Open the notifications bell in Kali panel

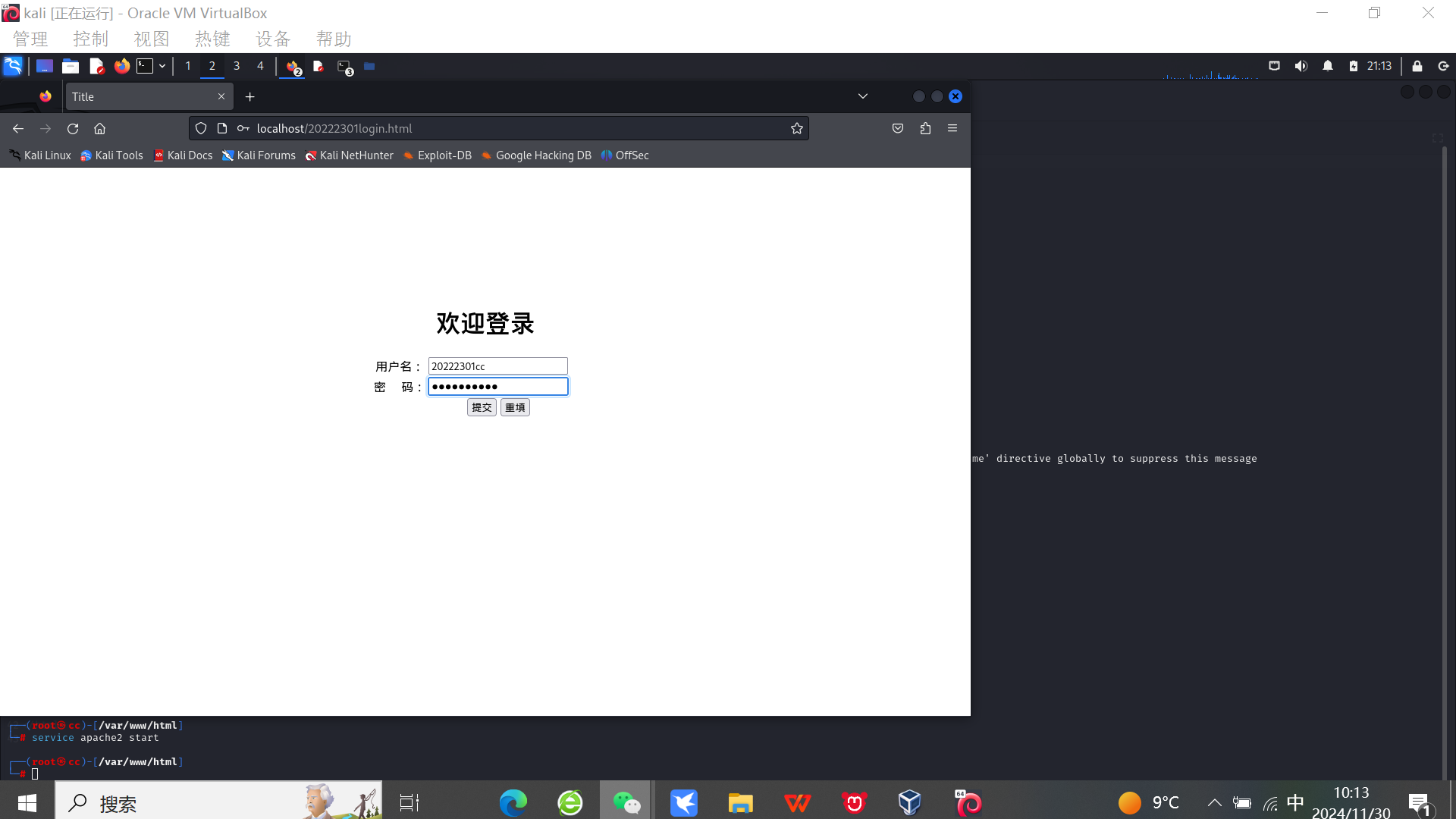pyautogui.click(x=1328, y=66)
